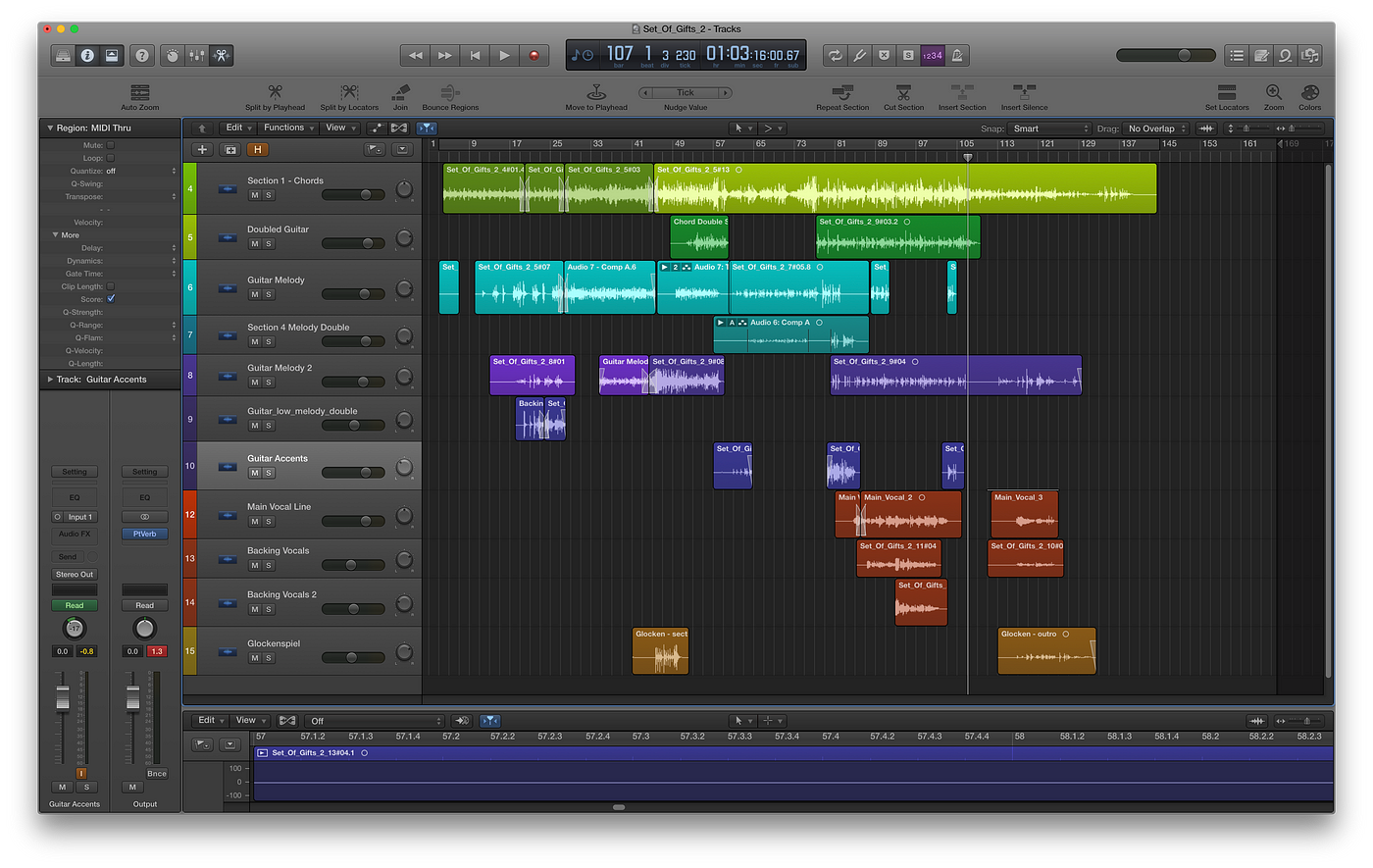Click Cut Section icon

point(903,92)
